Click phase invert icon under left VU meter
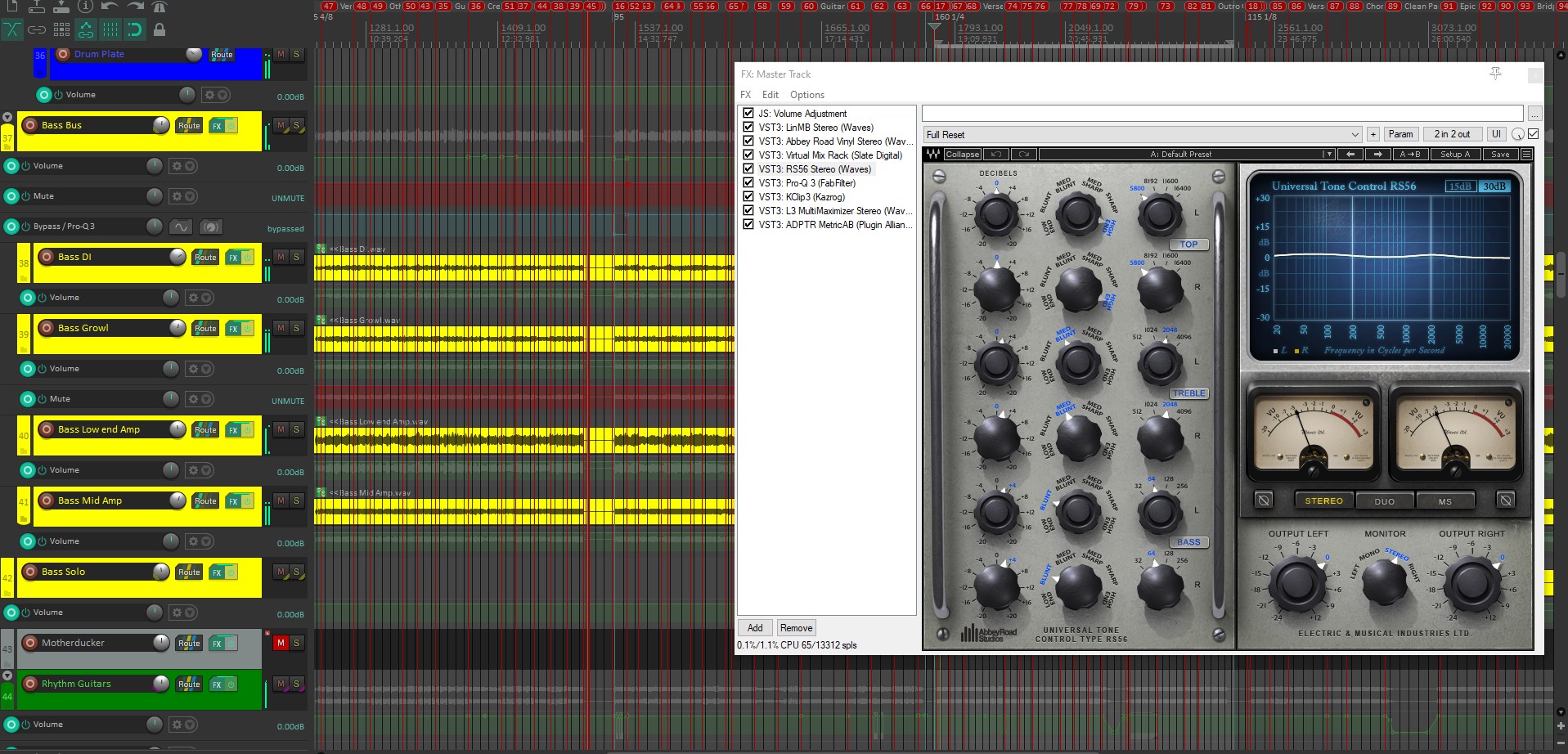Image resolution: width=1568 pixels, height=754 pixels. pos(1264,500)
